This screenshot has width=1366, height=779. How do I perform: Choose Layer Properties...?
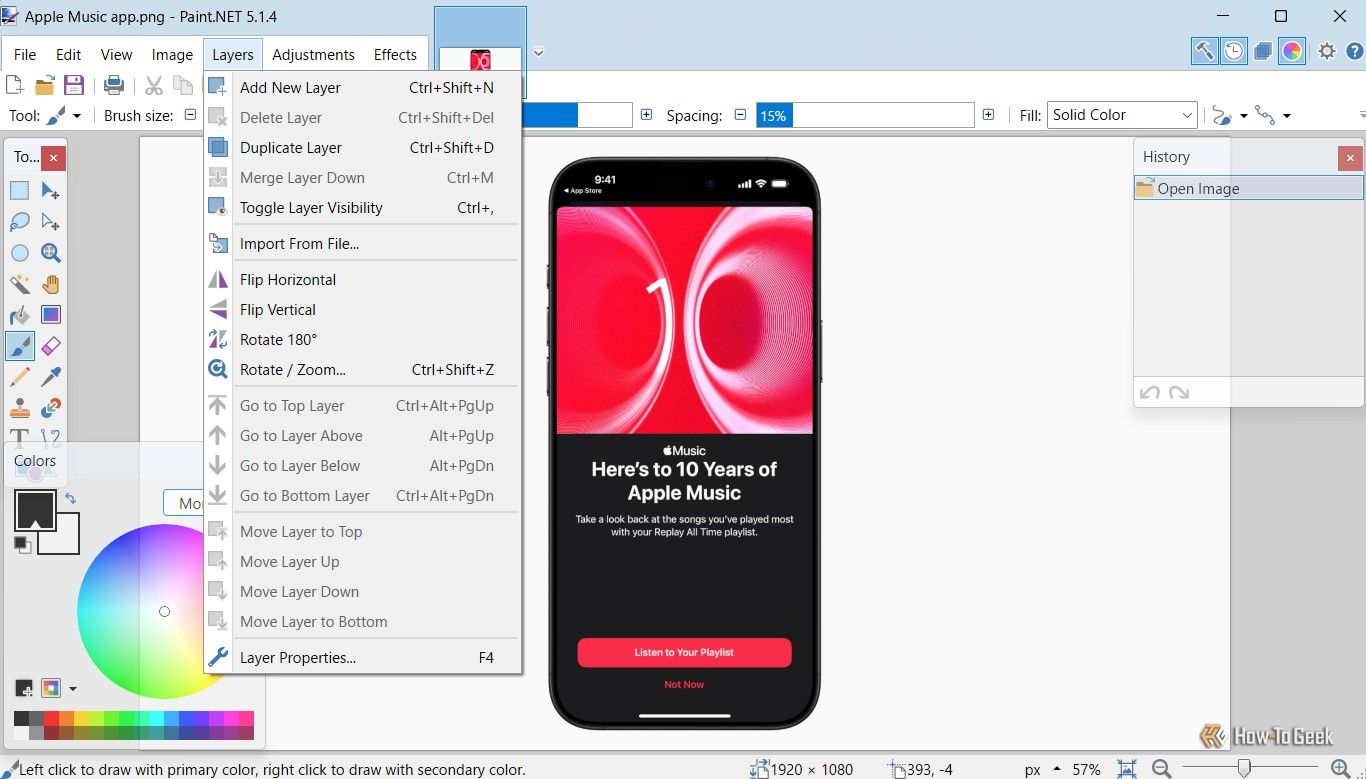point(362,658)
